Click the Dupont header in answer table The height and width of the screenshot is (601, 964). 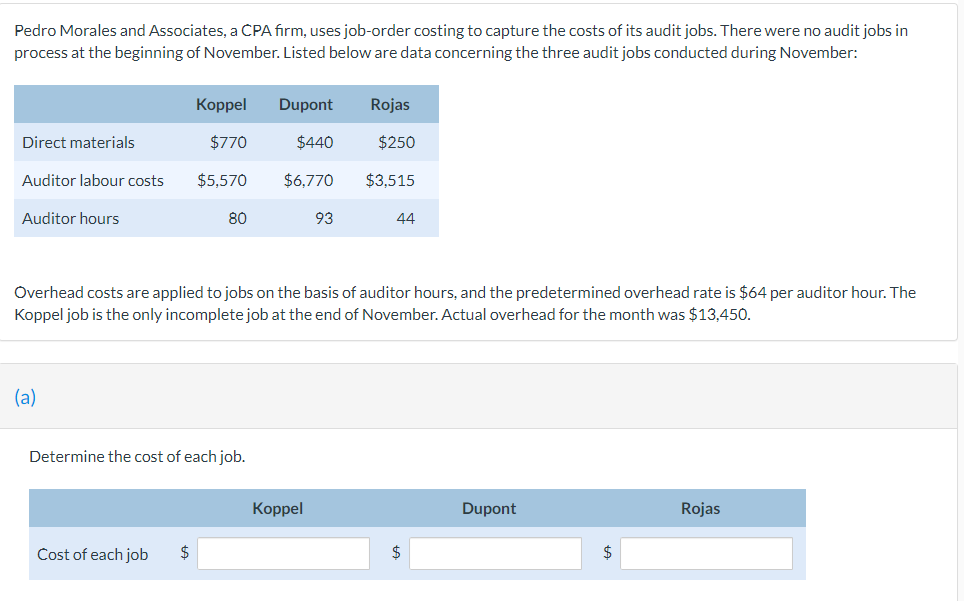point(489,508)
